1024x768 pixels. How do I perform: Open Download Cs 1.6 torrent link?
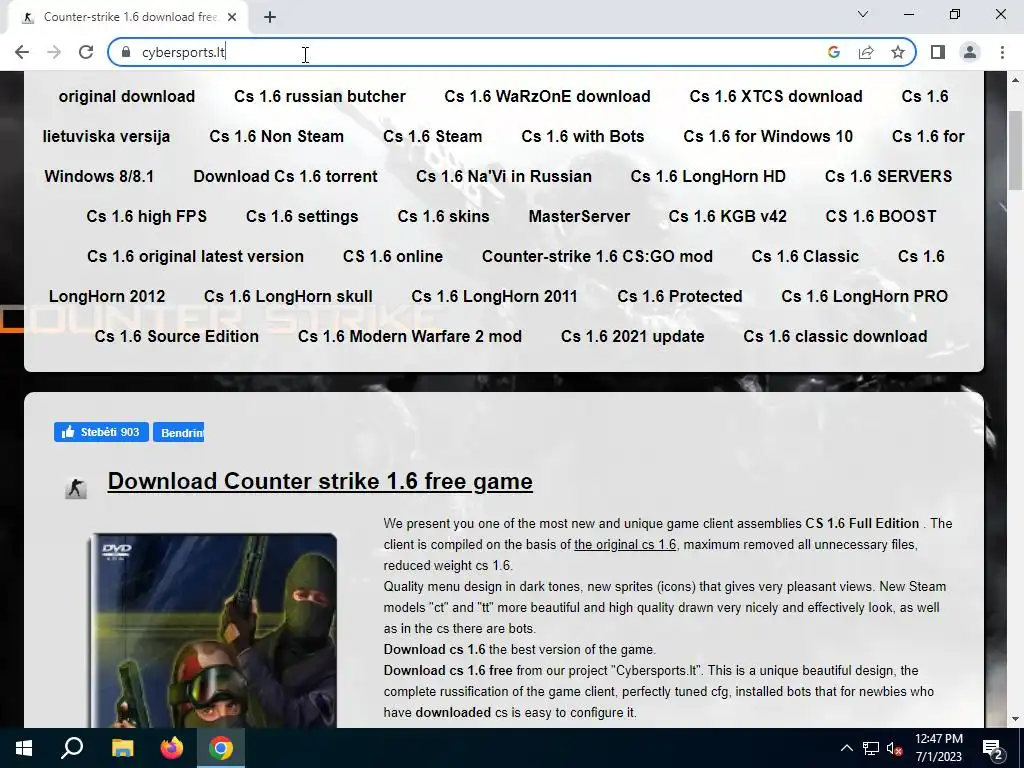[285, 176]
